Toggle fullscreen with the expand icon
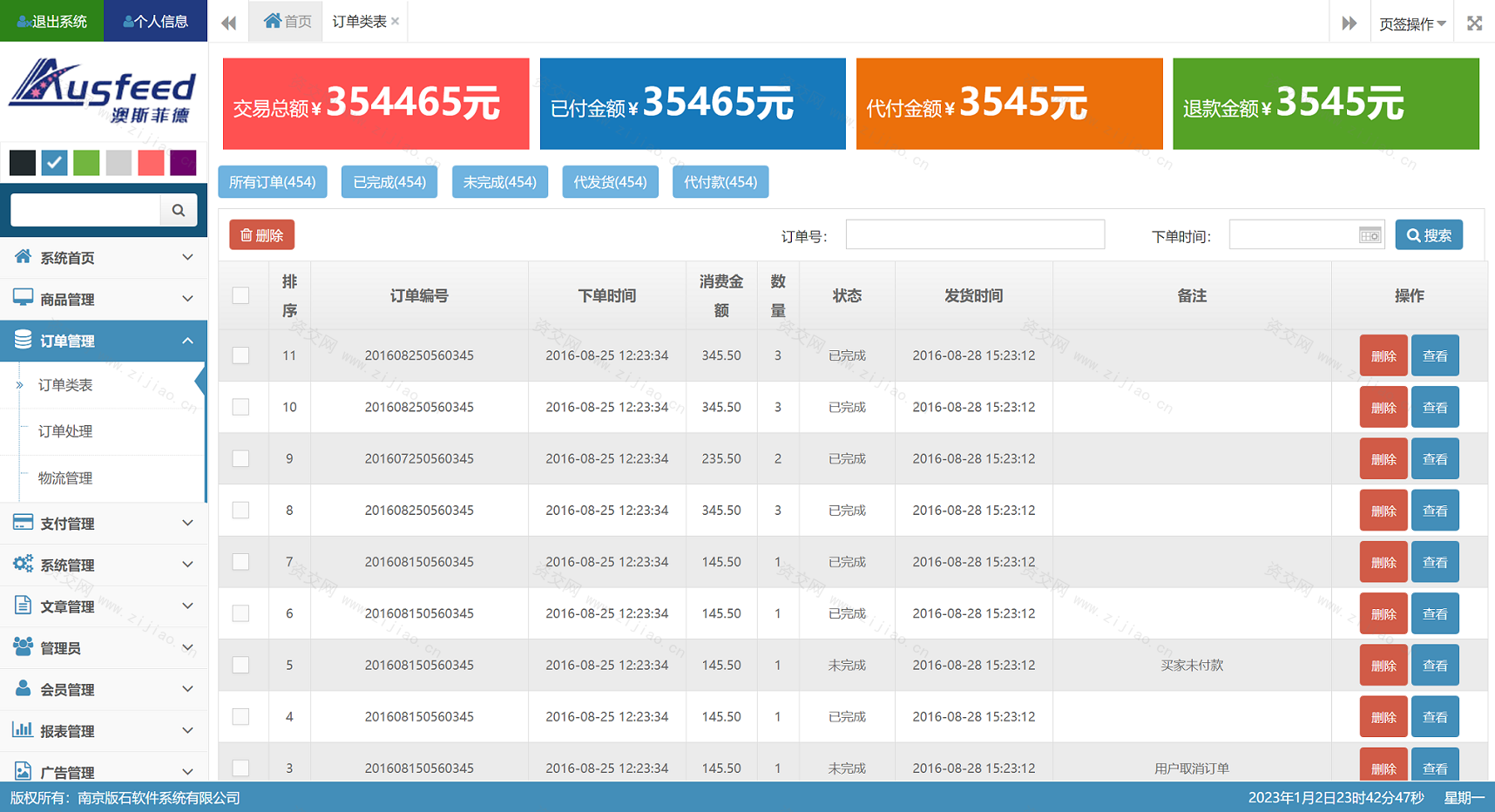1495x812 pixels. (1474, 23)
